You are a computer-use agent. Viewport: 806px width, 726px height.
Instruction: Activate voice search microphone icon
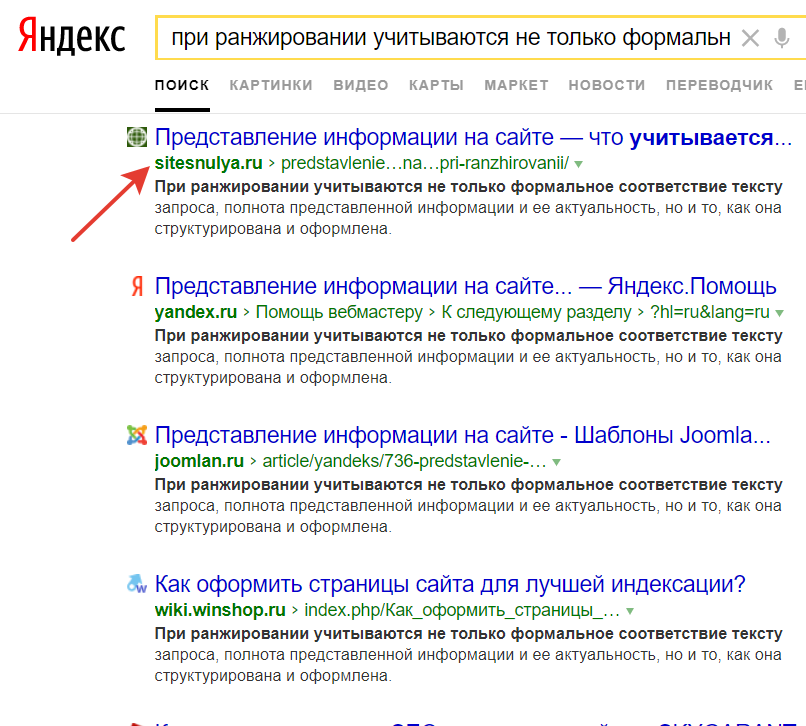[782, 39]
